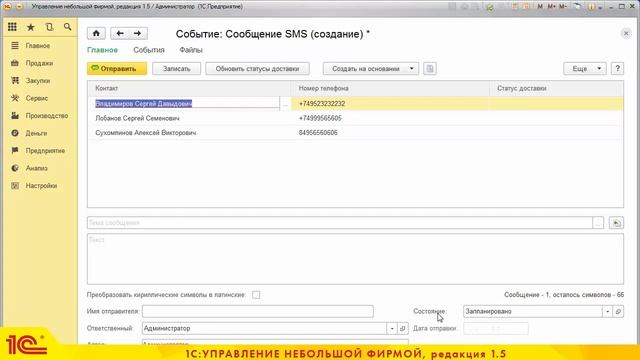Click the search magnifier icon

tap(67, 27)
